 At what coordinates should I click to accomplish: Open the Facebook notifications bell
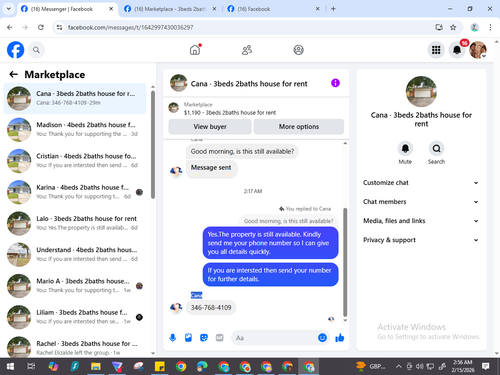[457, 50]
